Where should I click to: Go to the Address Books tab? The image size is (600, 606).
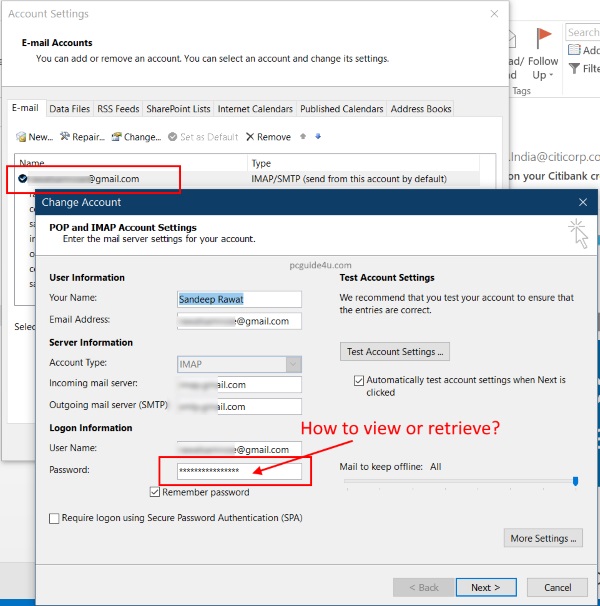pyautogui.click(x=421, y=109)
